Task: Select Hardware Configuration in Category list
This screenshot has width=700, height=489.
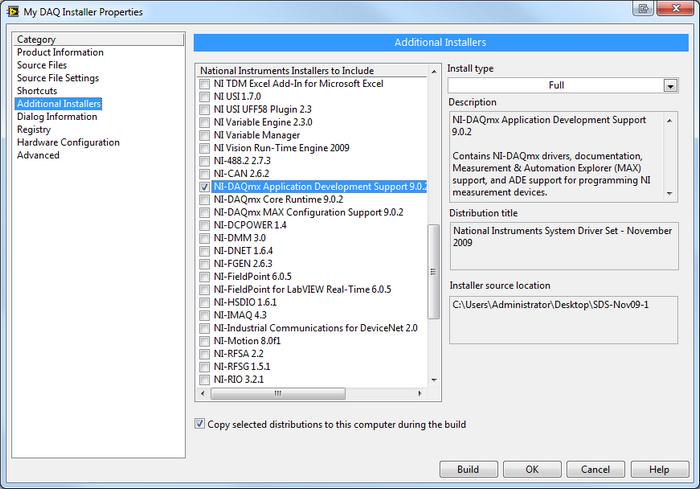Action: 64,142
